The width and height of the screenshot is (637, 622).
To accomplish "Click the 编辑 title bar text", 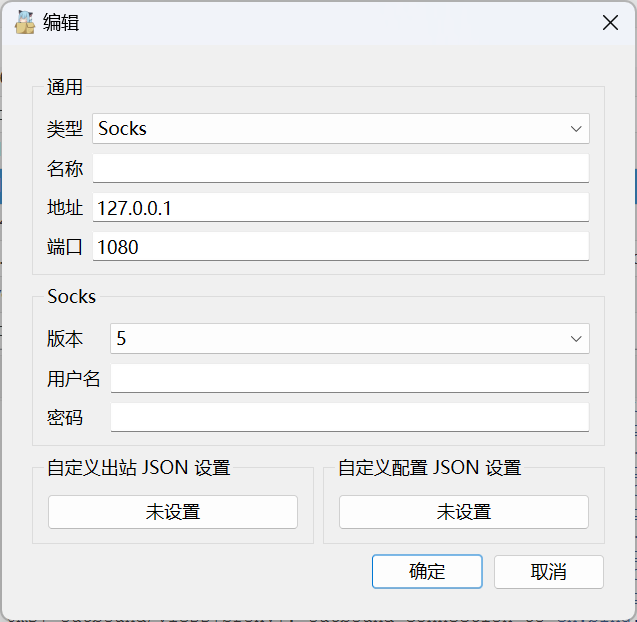I will [61, 23].
